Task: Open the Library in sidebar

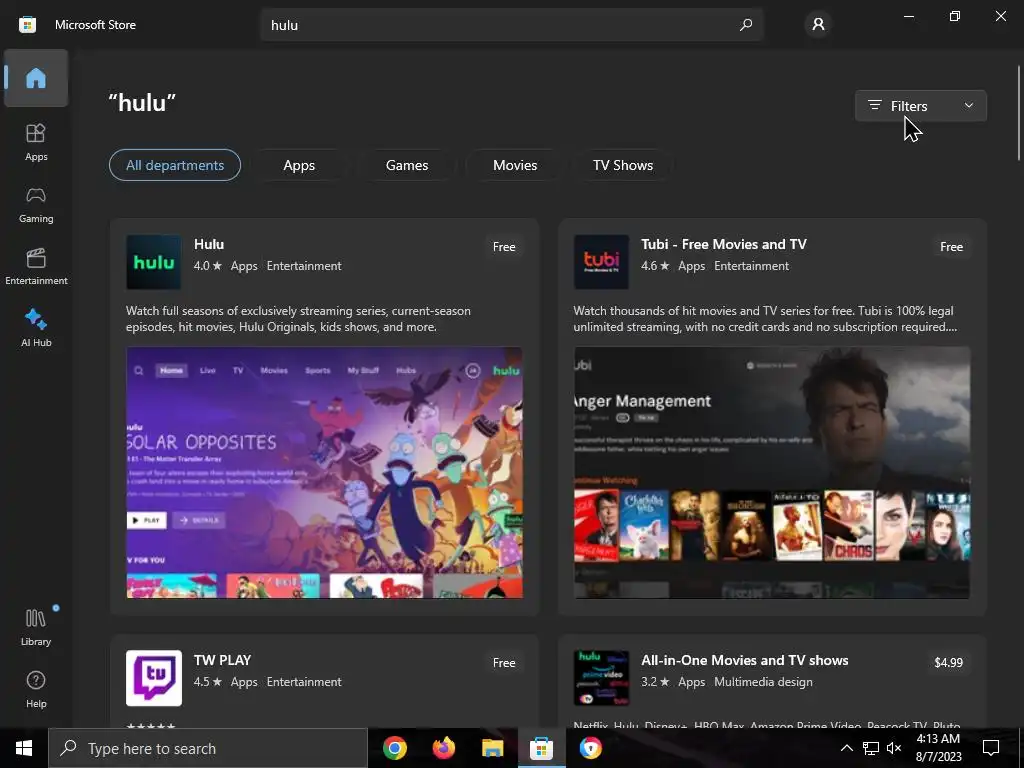Action: tap(36, 627)
